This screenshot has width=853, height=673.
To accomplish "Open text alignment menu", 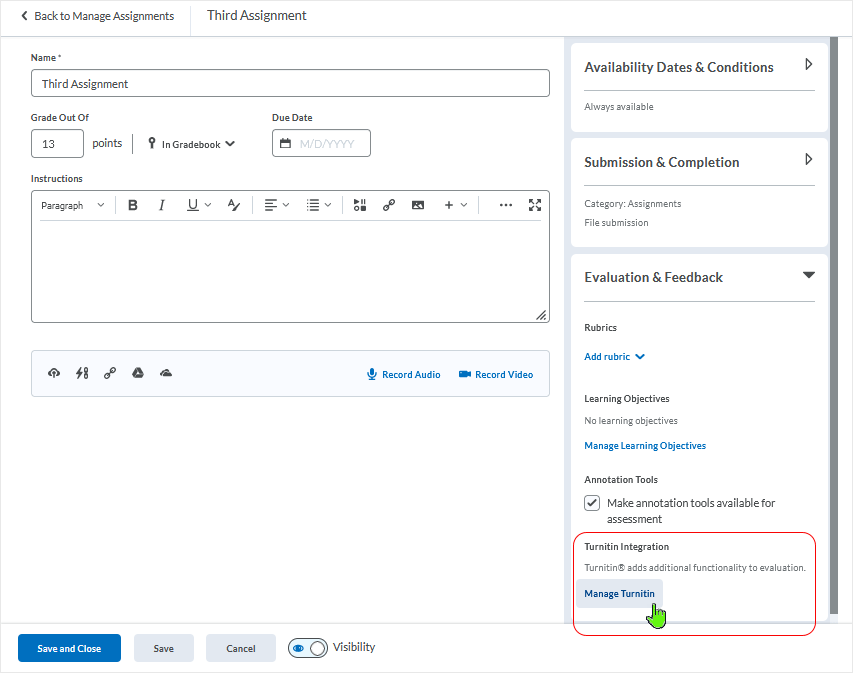I will (277, 205).
